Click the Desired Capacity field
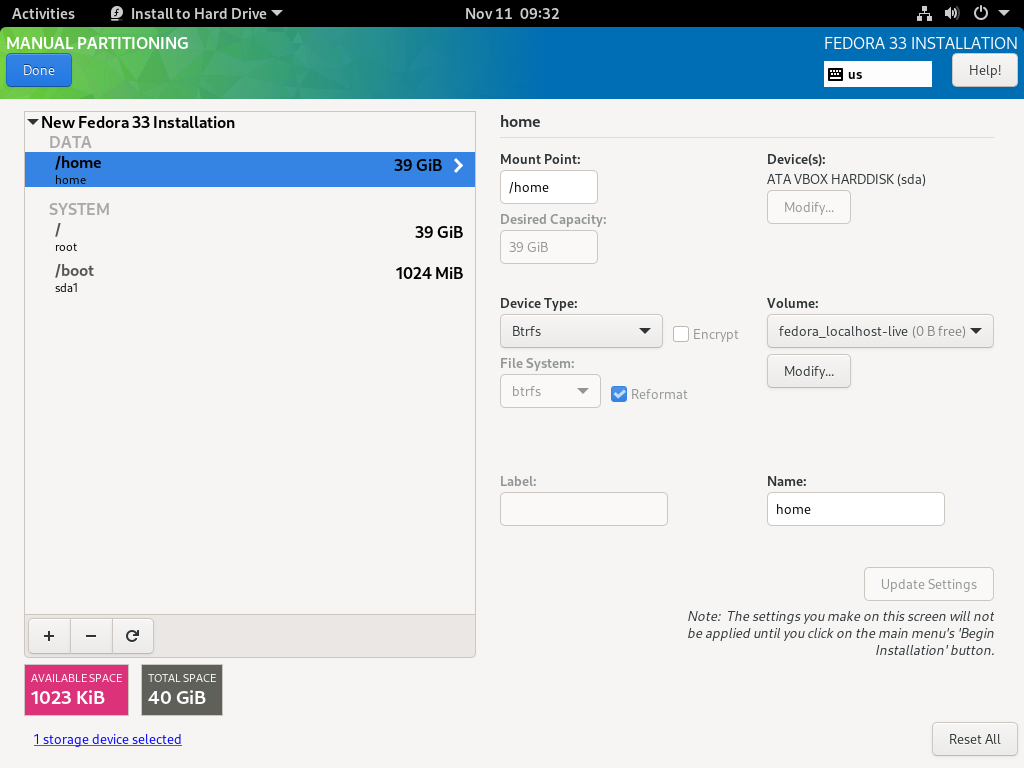The height and width of the screenshot is (768, 1024). (549, 247)
